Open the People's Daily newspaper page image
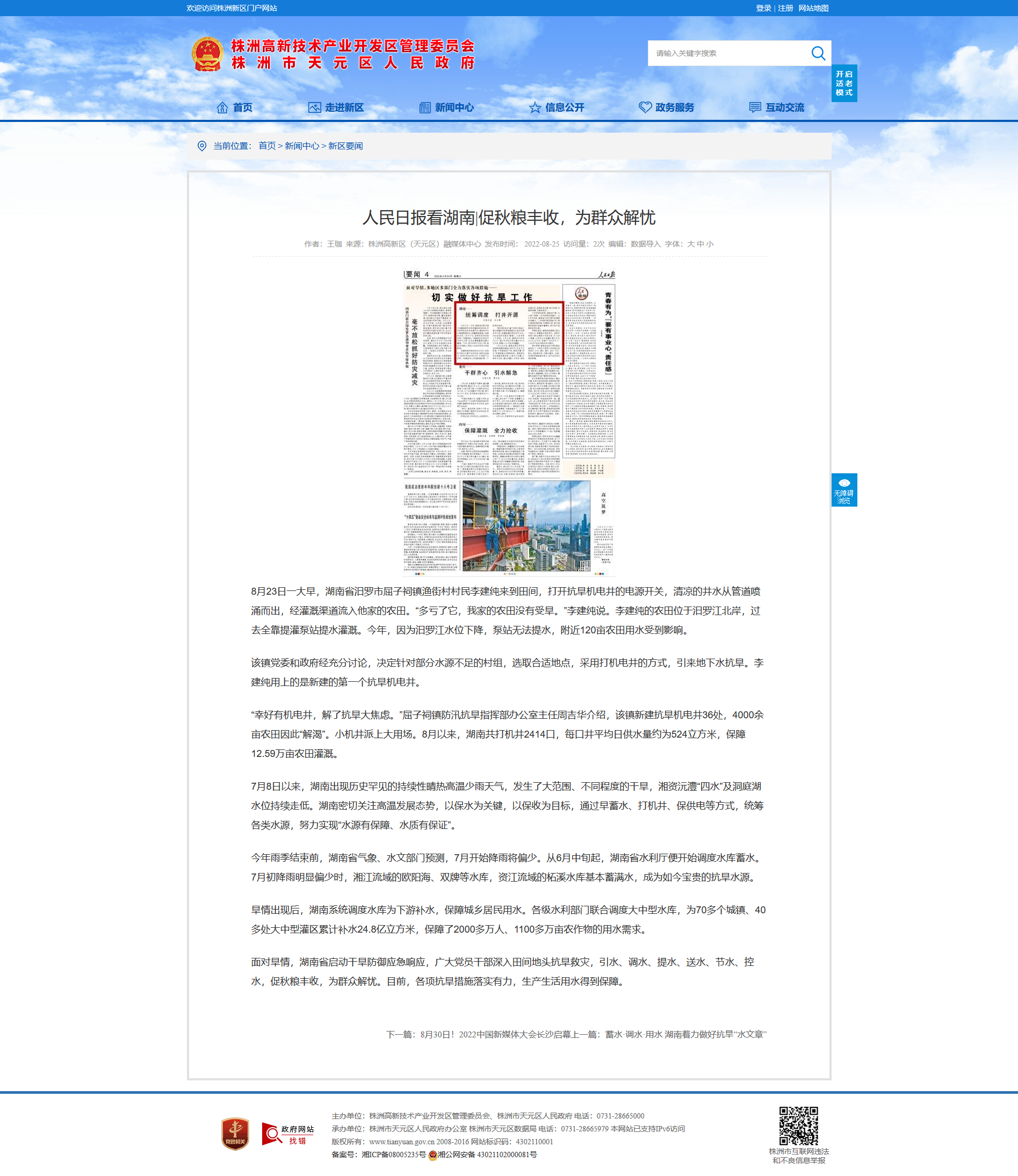The width and height of the screenshot is (1018, 1176). point(509,423)
